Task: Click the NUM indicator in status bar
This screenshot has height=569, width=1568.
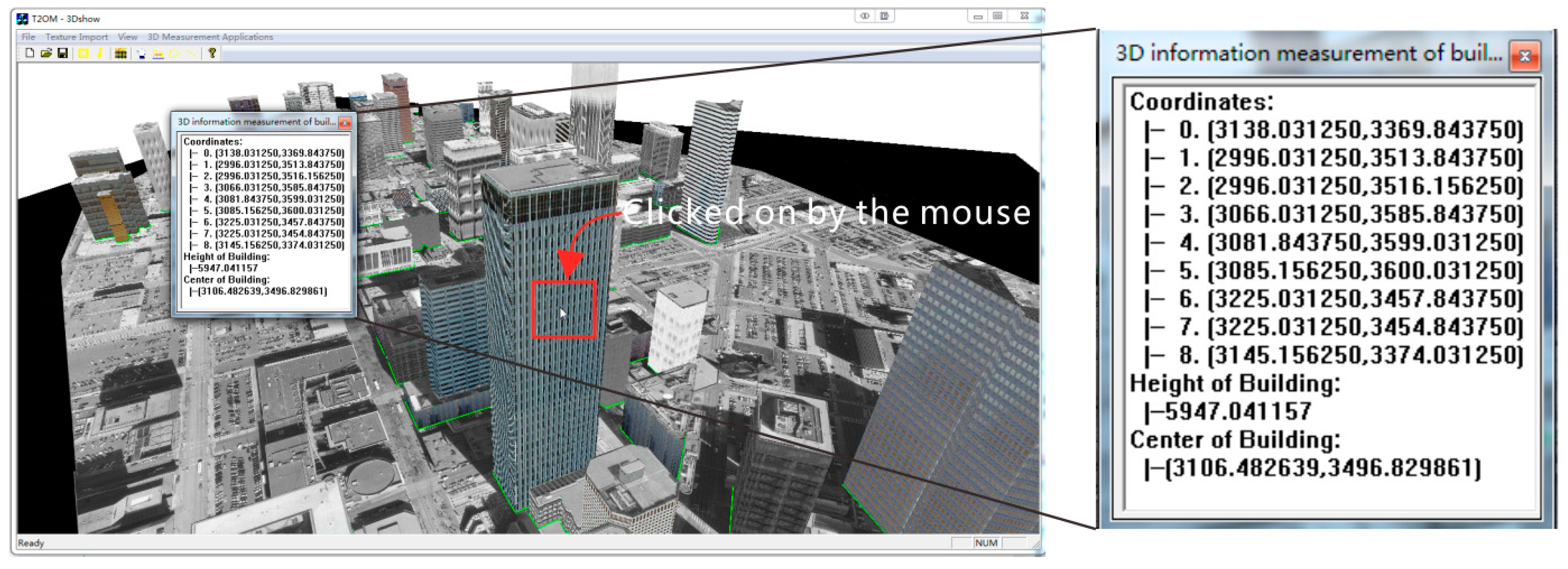Action: (986, 543)
